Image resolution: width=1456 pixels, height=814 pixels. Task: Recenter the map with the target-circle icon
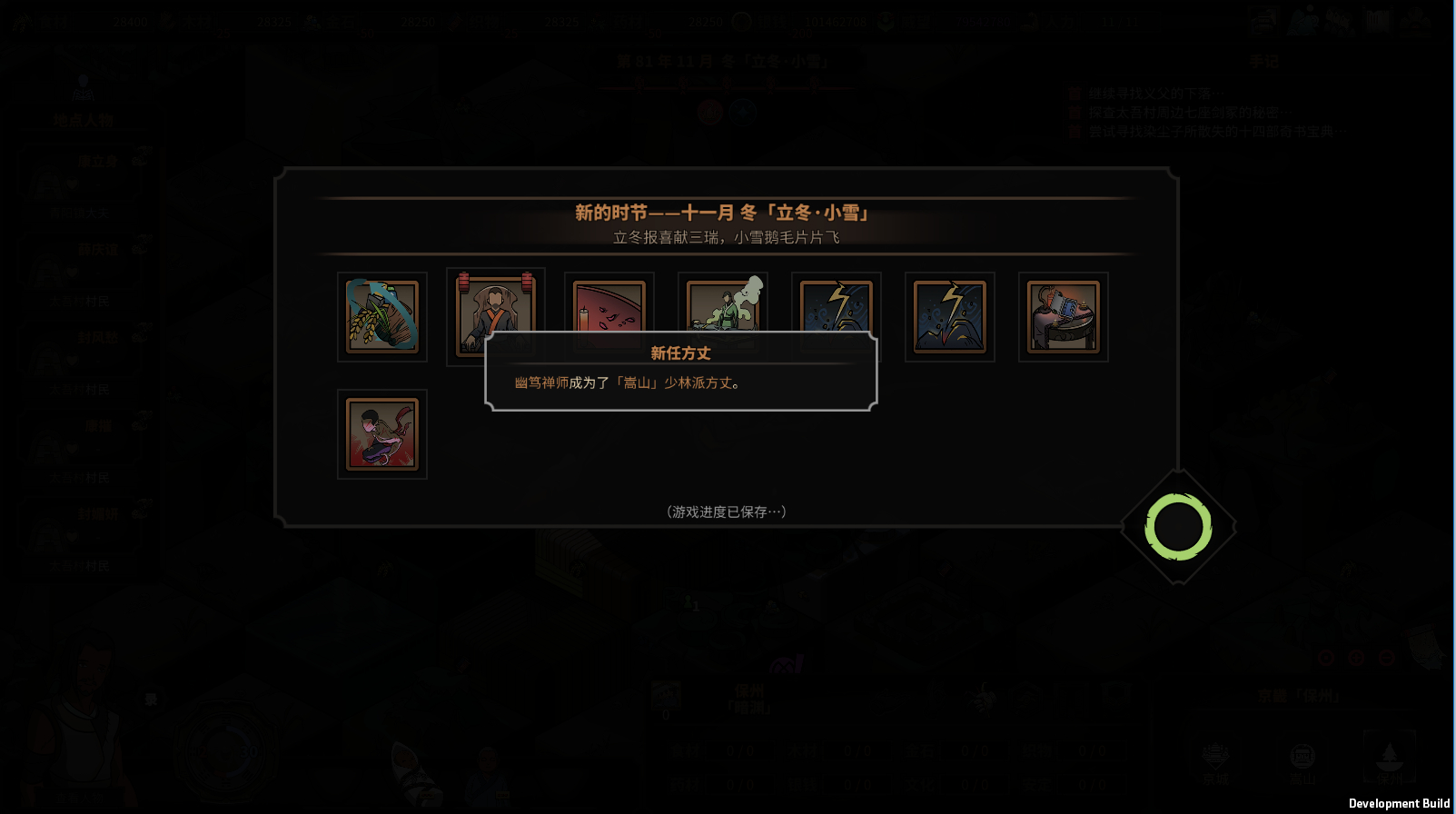coord(1326,658)
